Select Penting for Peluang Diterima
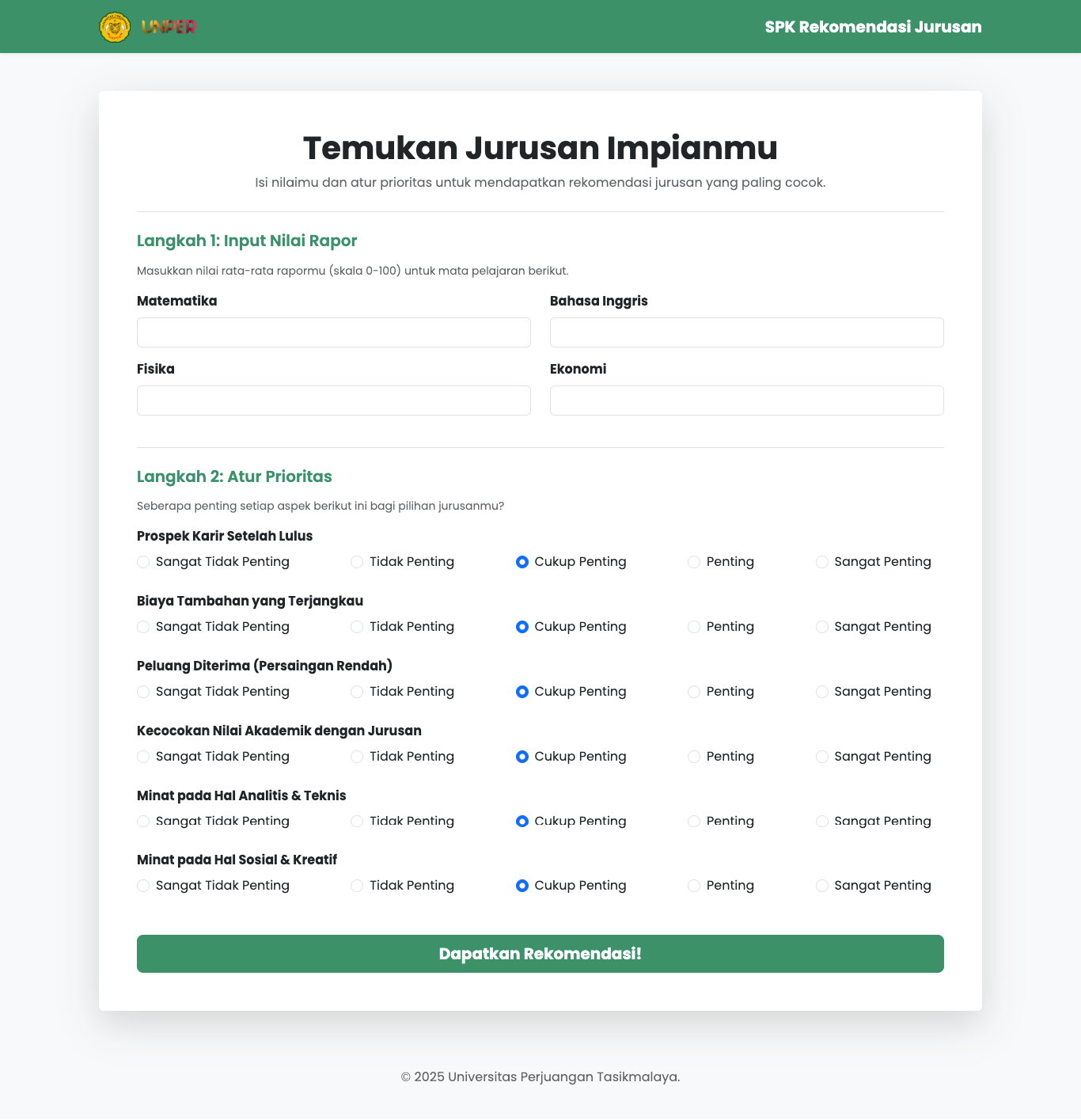Image resolution: width=1081 pixels, height=1120 pixels. click(694, 691)
